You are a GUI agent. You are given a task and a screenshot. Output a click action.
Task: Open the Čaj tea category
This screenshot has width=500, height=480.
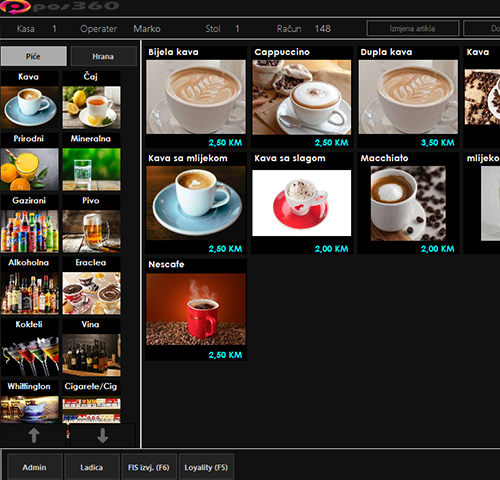tap(91, 100)
